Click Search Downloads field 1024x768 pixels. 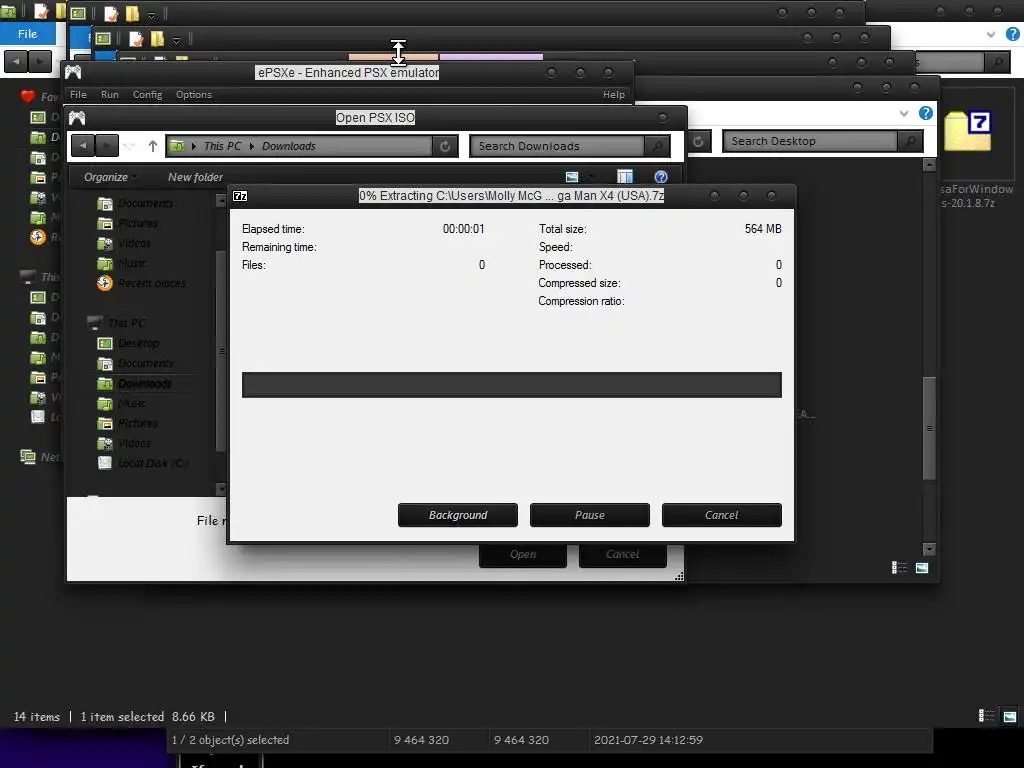click(556, 146)
